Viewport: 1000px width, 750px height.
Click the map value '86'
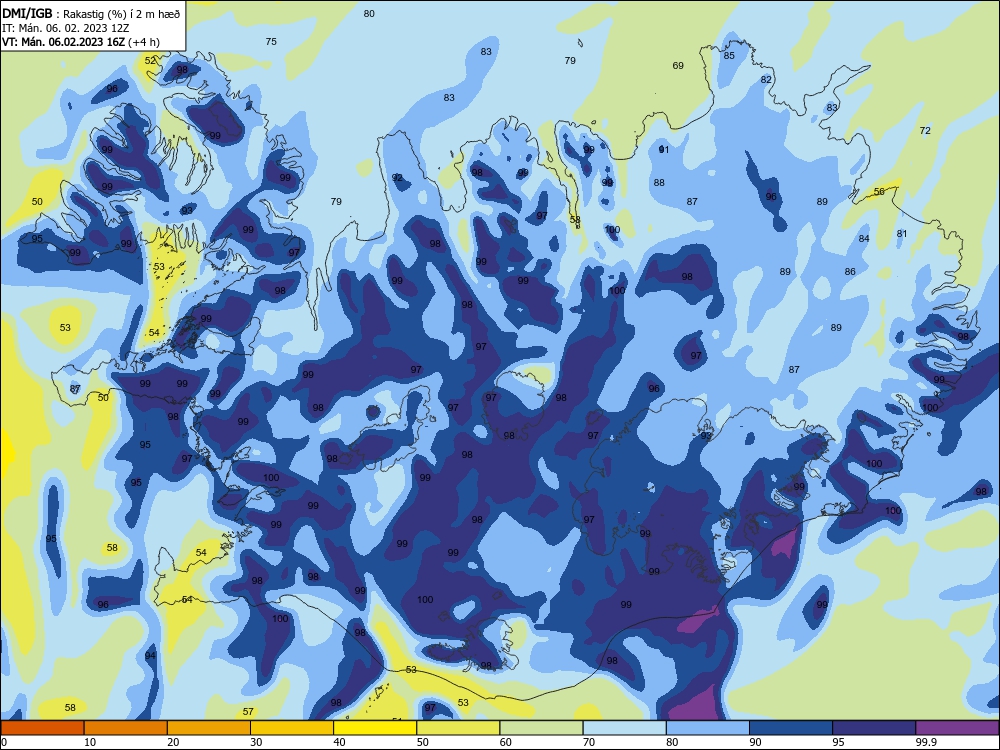coord(849,272)
